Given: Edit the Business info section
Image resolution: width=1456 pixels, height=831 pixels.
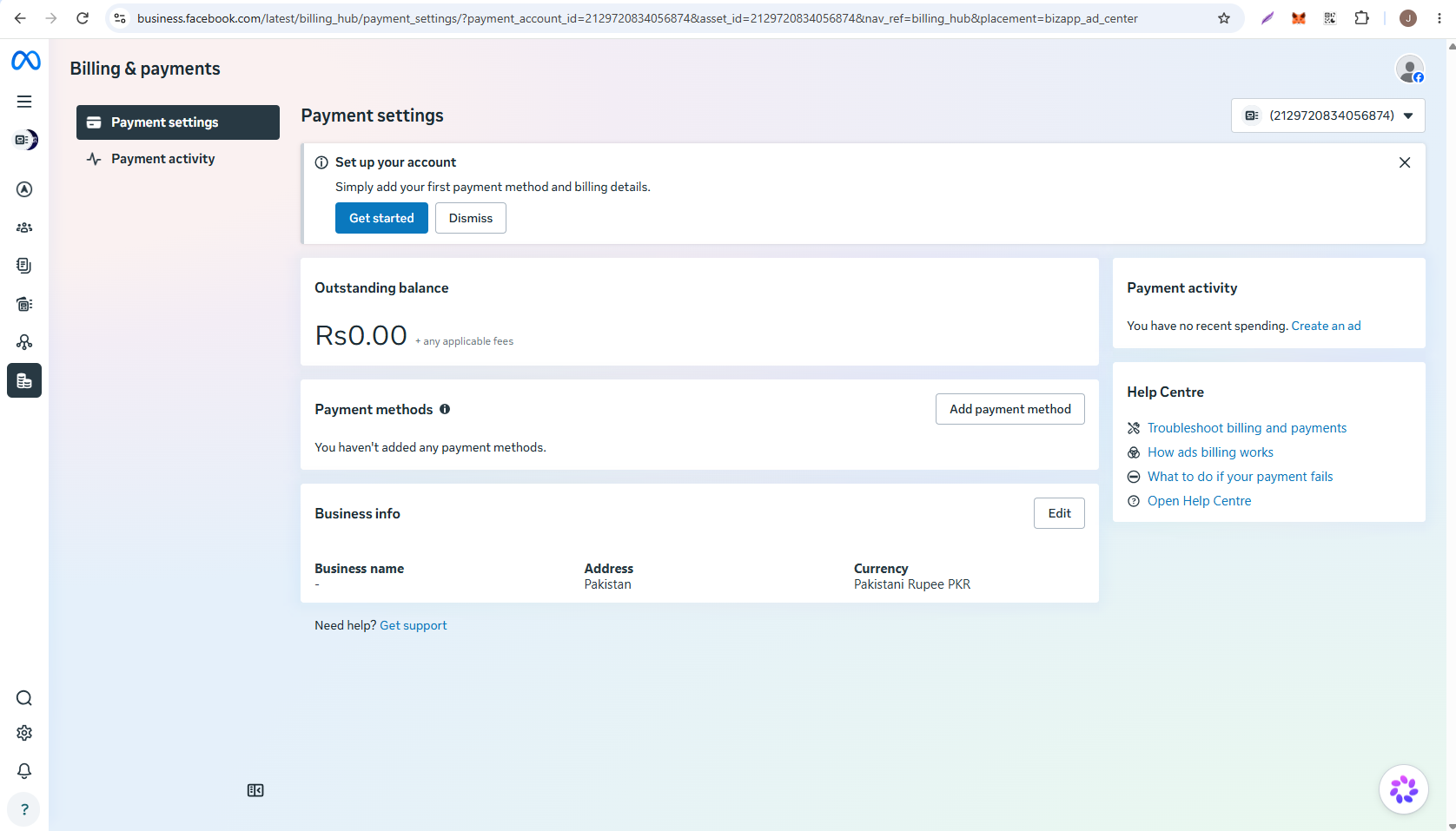Looking at the screenshot, I should 1059,513.
